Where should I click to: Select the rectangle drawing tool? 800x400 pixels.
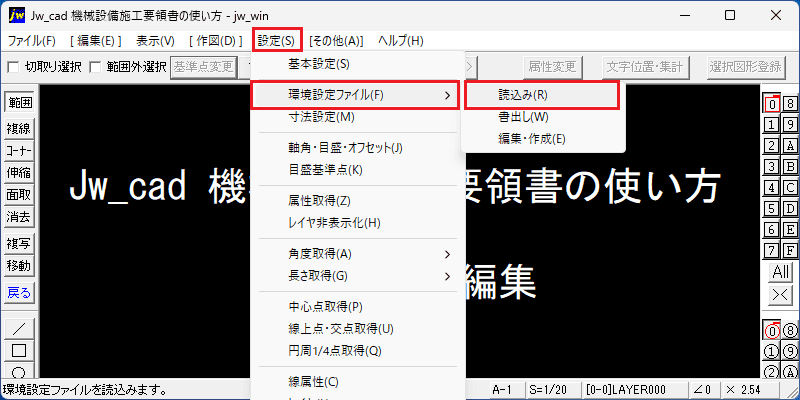click(19, 351)
